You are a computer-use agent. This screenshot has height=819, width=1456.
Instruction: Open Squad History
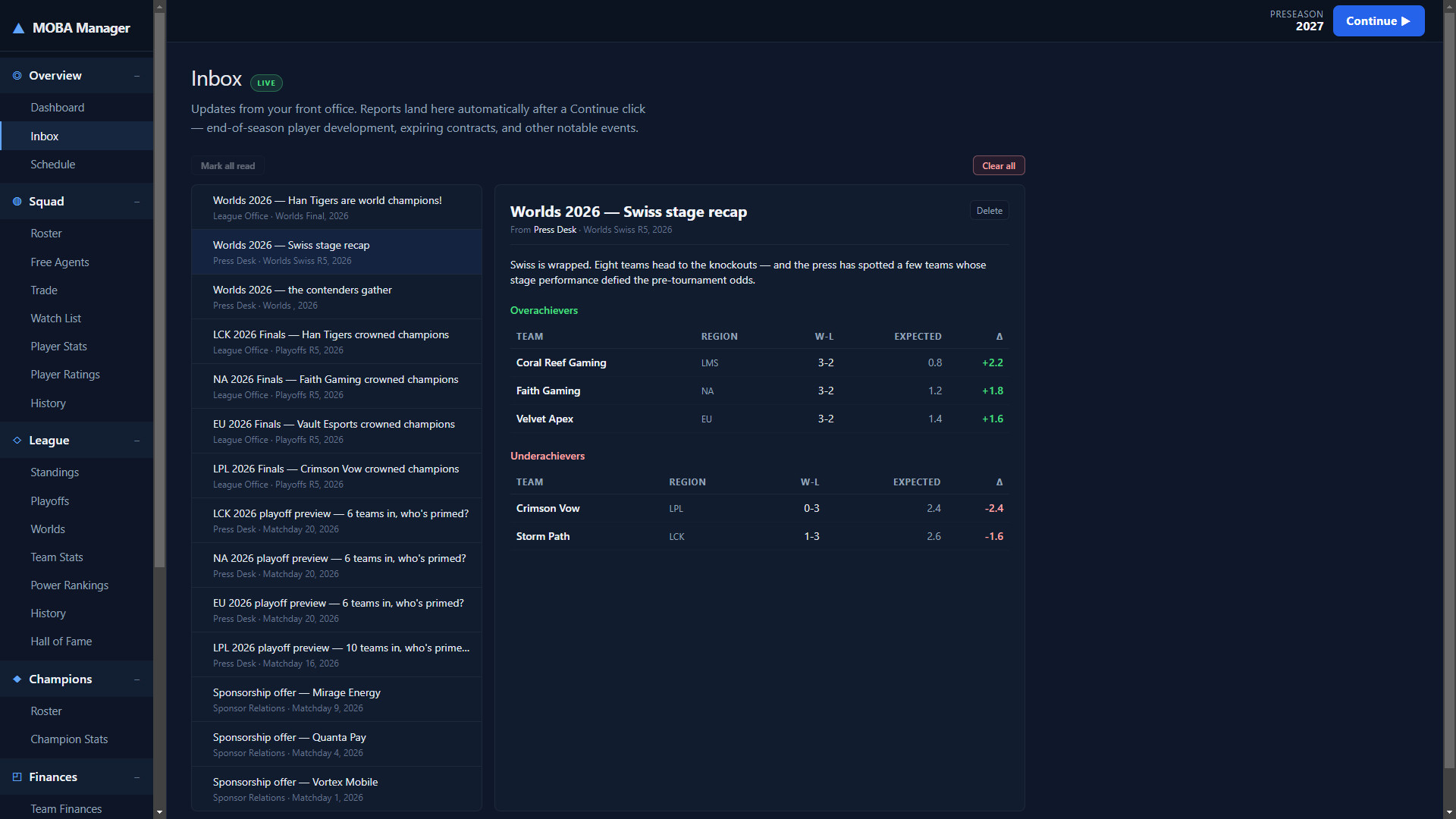coord(77,403)
